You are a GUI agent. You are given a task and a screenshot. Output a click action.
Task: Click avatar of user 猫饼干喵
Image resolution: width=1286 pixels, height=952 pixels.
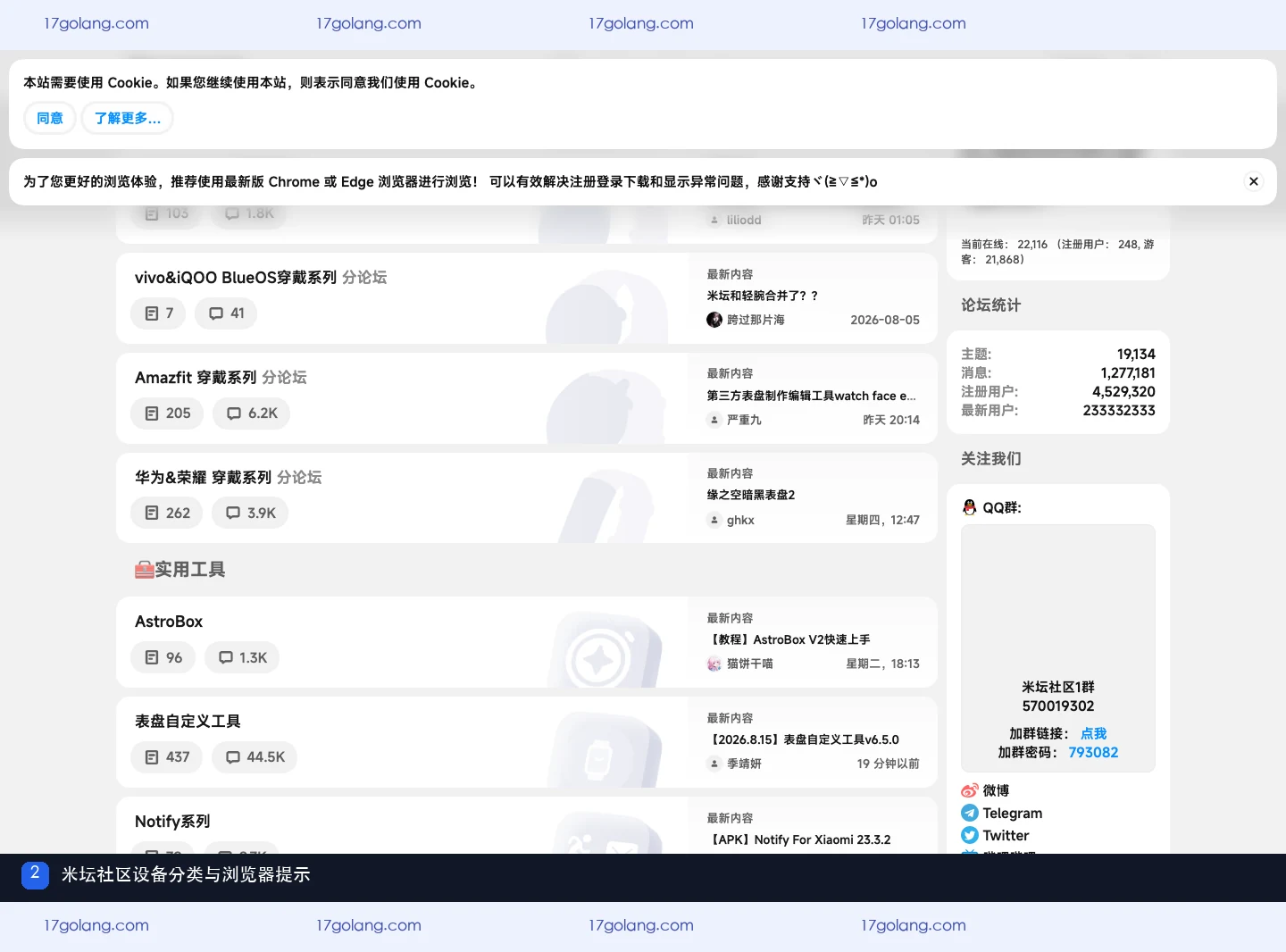coord(714,664)
